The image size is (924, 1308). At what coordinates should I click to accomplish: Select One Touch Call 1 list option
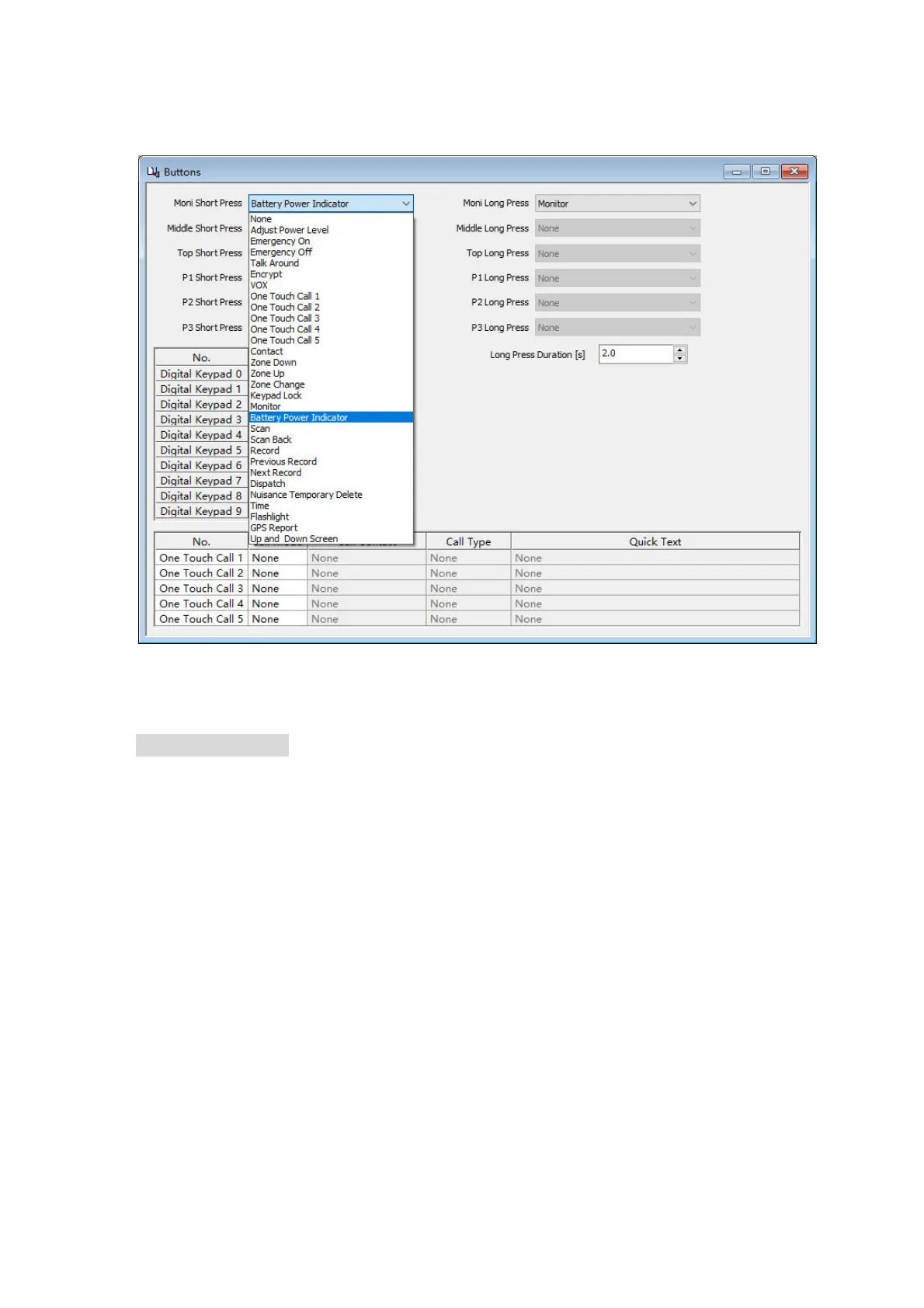(x=331, y=296)
